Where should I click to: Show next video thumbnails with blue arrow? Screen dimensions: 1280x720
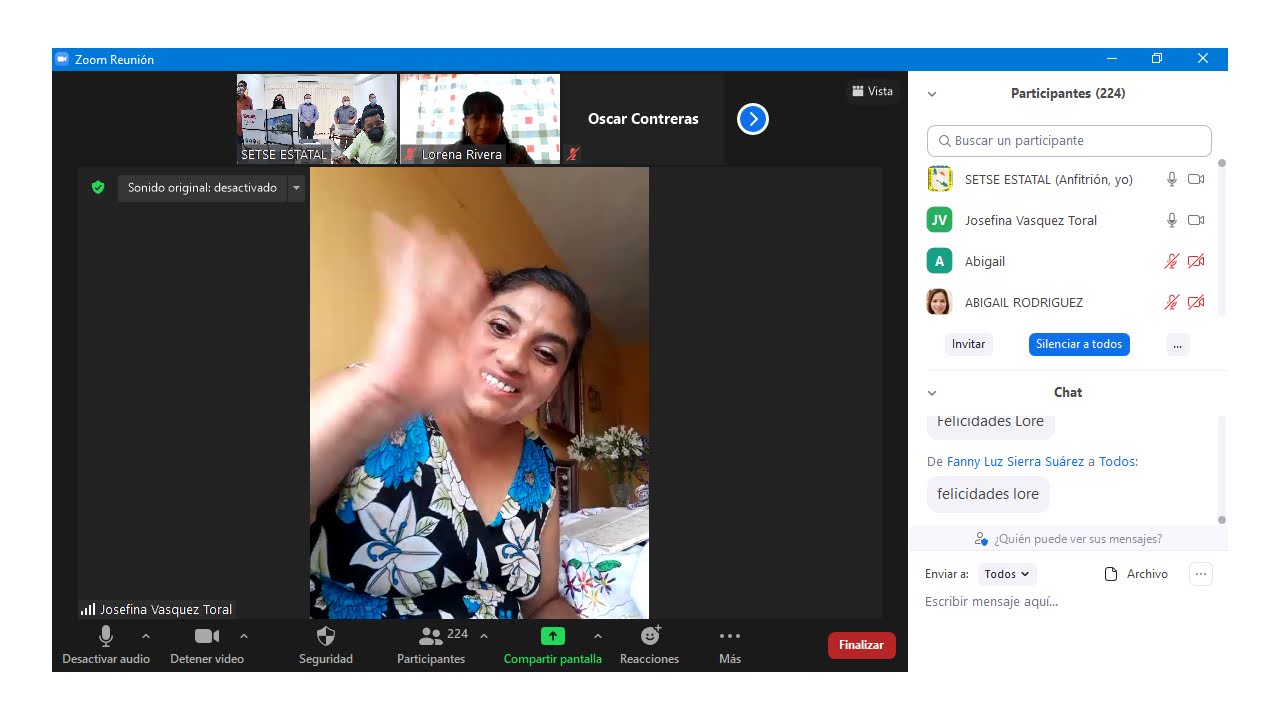pyautogui.click(x=753, y=120)
